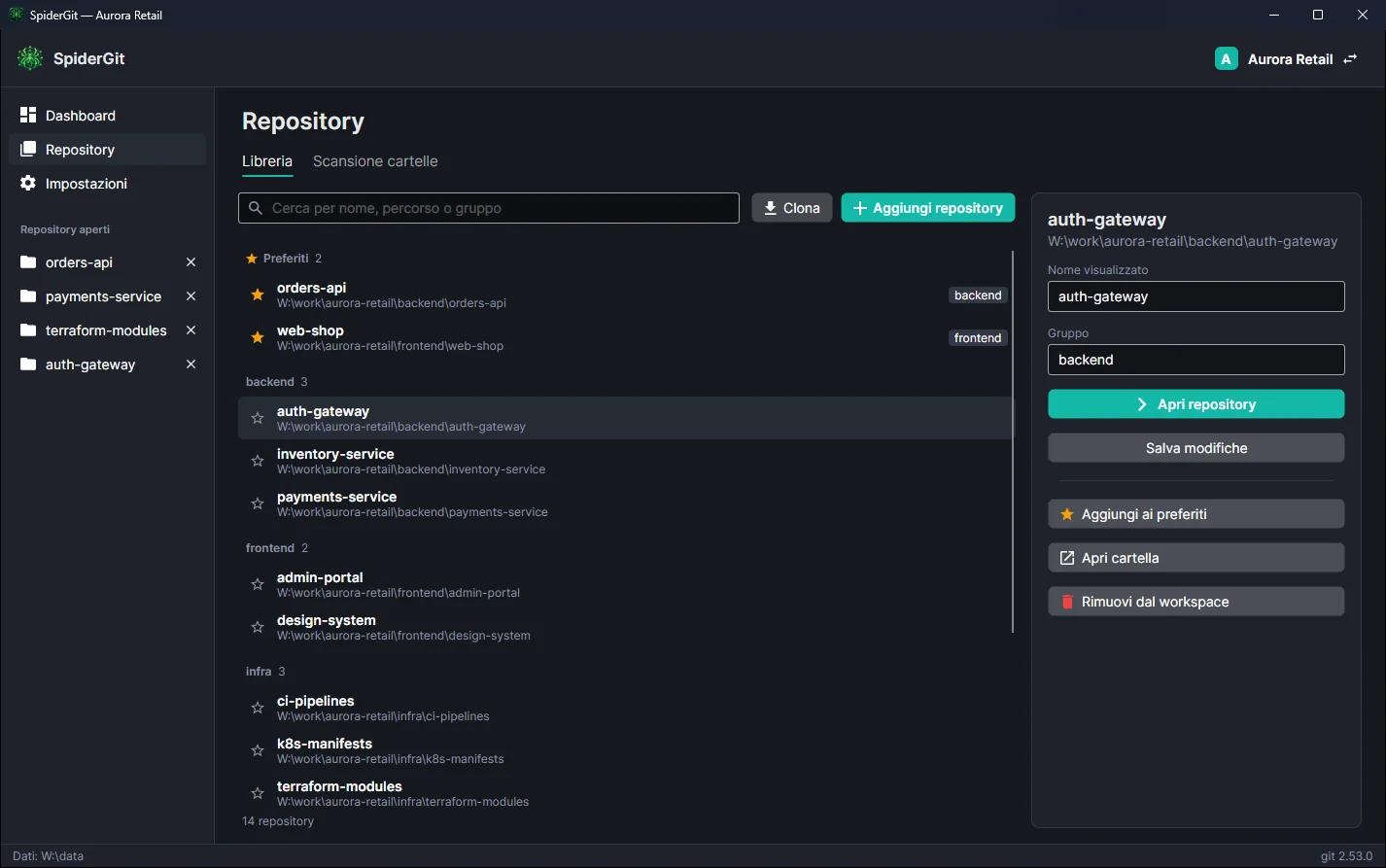Switch workspace via arrows next to Aurora Retail
The width and height of the screenshot is (1386, 868).
pyautogui.click(x=1350, y=59)
